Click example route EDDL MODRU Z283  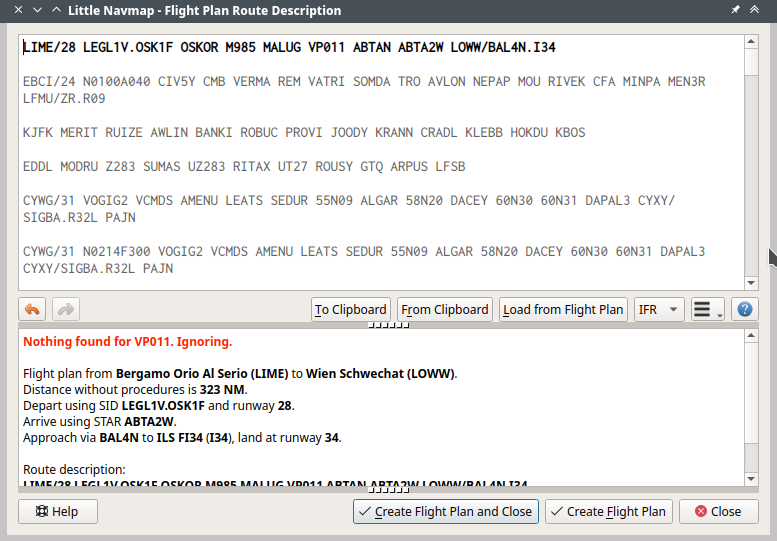(244, 166)
